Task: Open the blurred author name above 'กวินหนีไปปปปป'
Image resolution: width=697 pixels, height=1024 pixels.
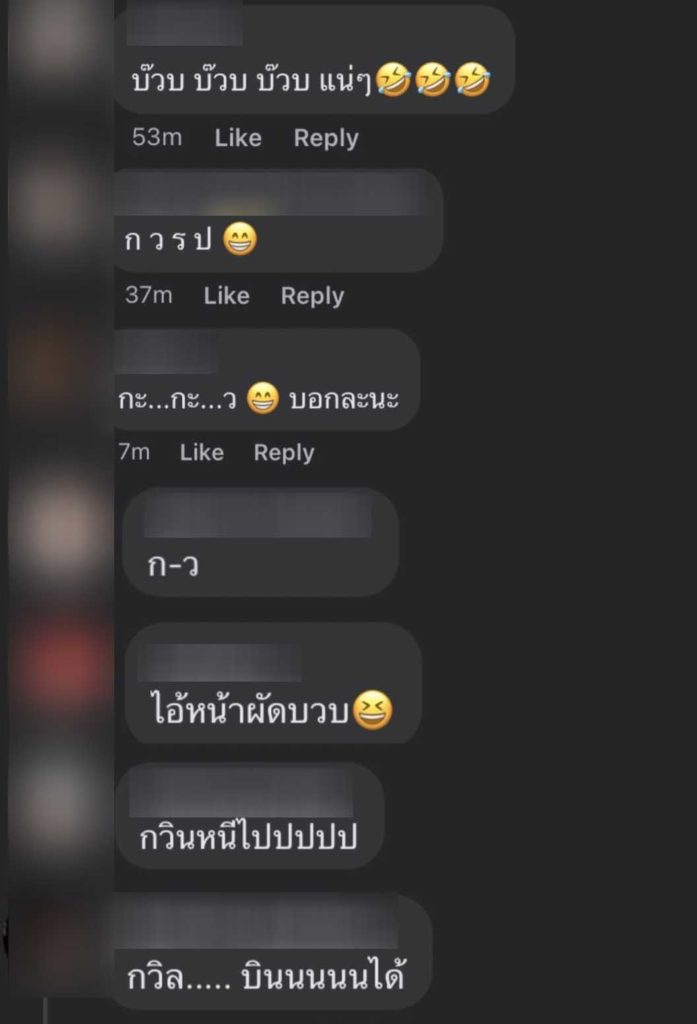Action: [241, 794]
